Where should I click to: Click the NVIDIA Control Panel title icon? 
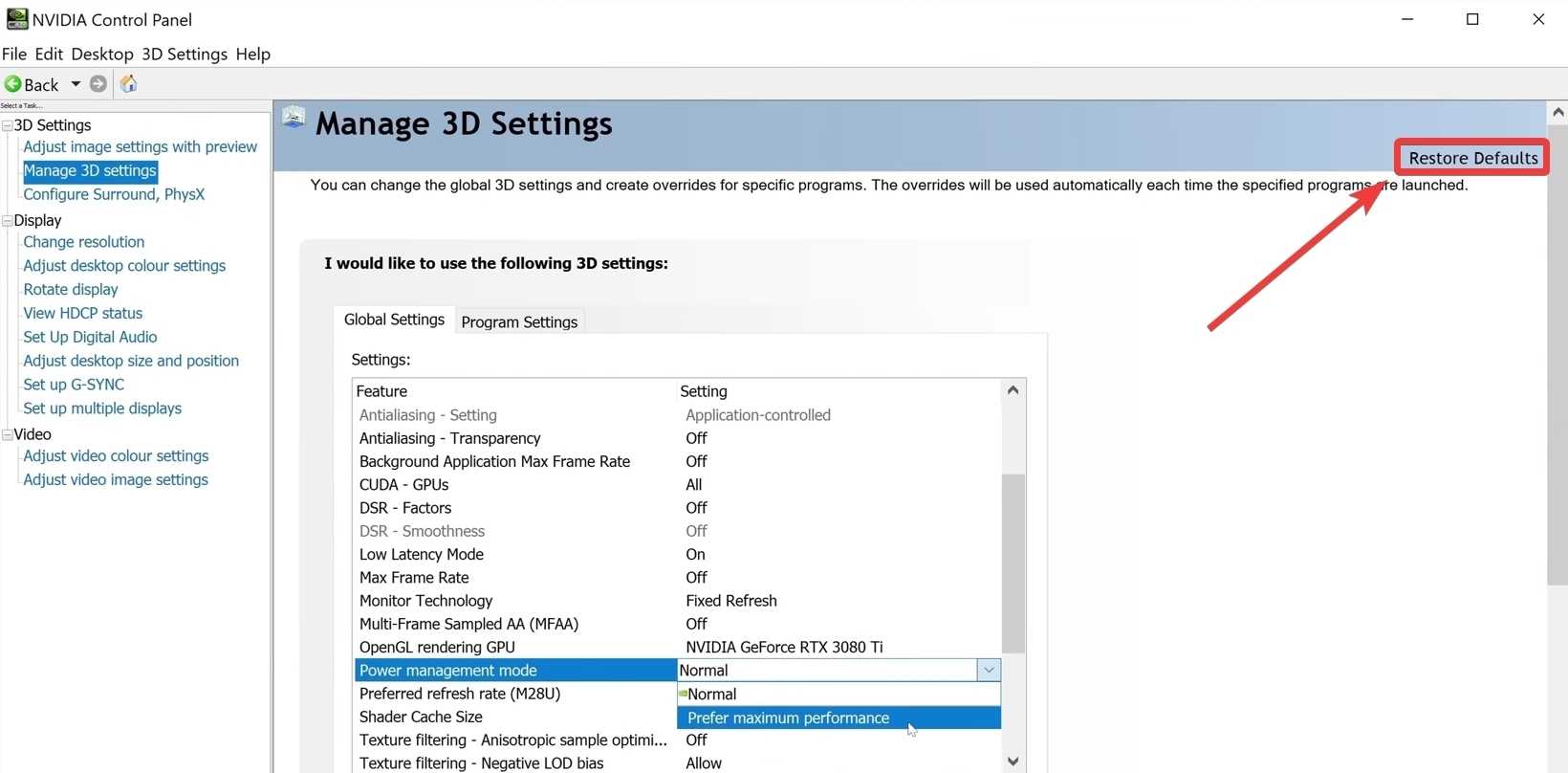point(16,19)
